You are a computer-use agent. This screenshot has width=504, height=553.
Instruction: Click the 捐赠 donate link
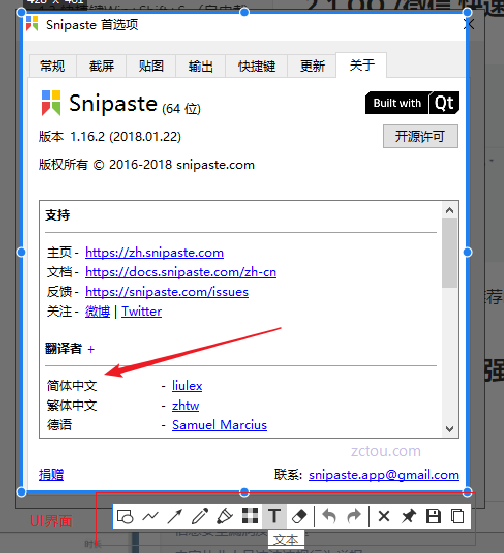51,475
